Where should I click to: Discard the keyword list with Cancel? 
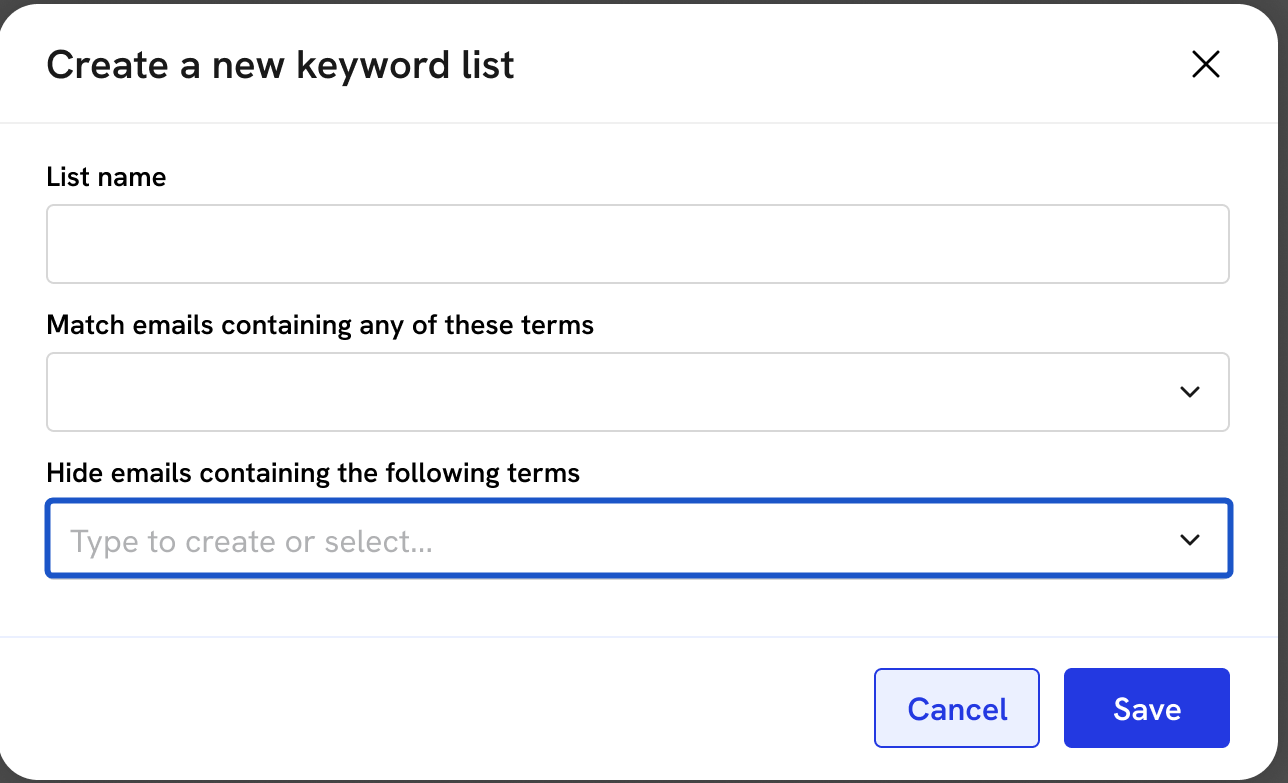(x=956, y=708)
